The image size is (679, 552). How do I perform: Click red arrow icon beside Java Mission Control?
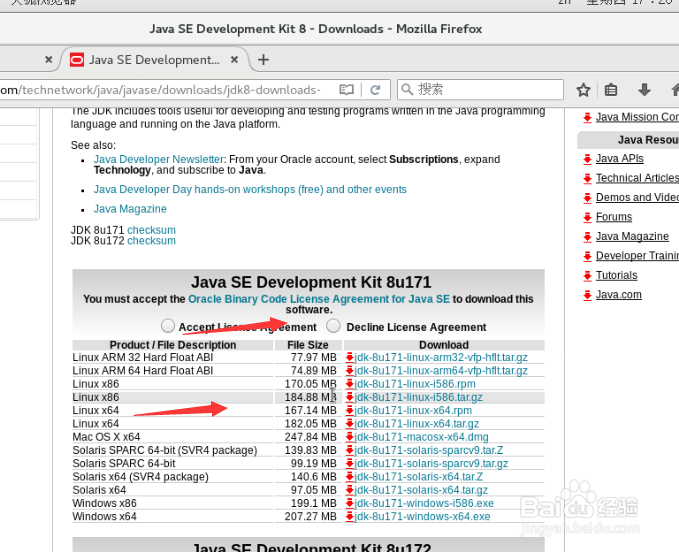coord(587,117)
